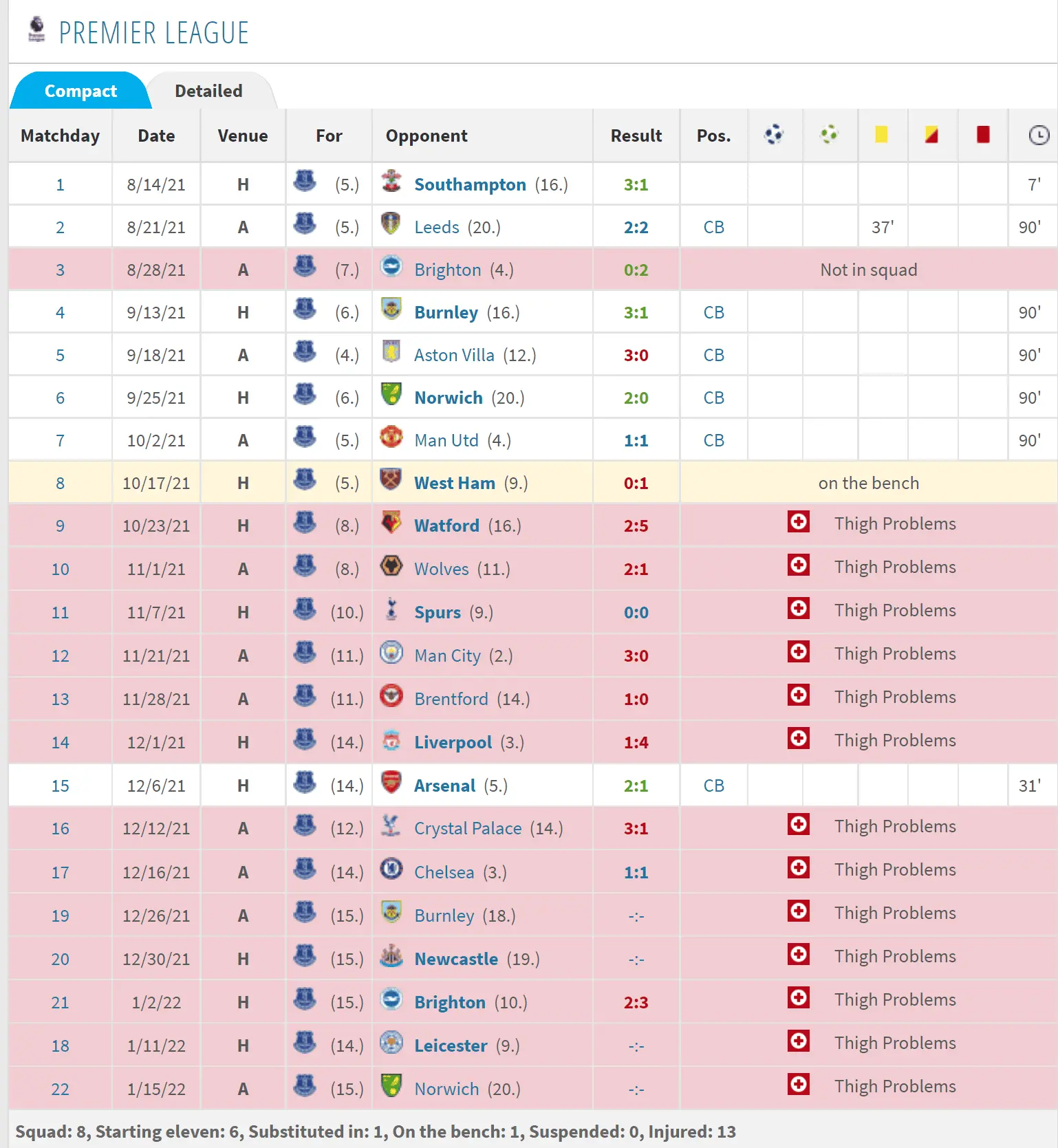
Task: Click the red card column icon
Action: 982,134
